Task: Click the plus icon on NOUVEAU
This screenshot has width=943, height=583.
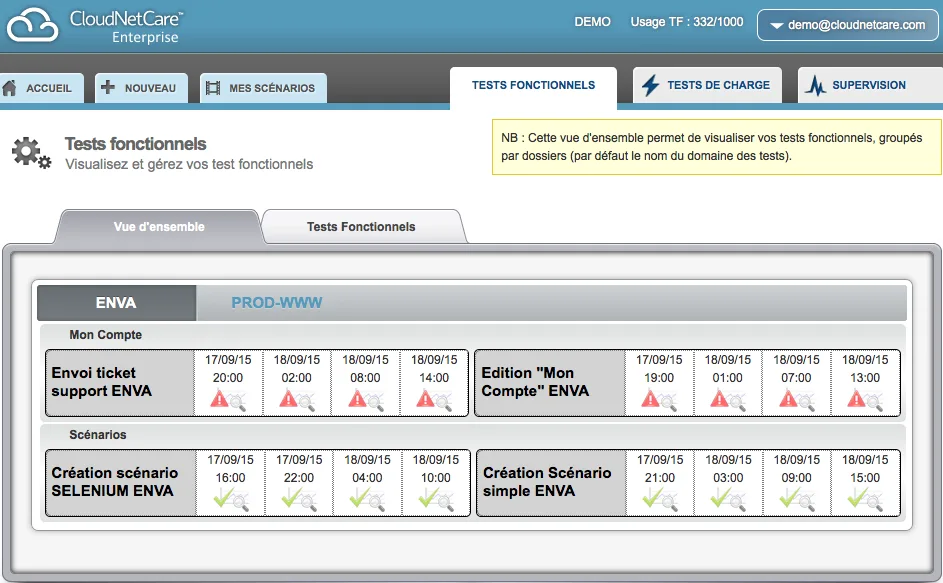Action: click(108, 87)
